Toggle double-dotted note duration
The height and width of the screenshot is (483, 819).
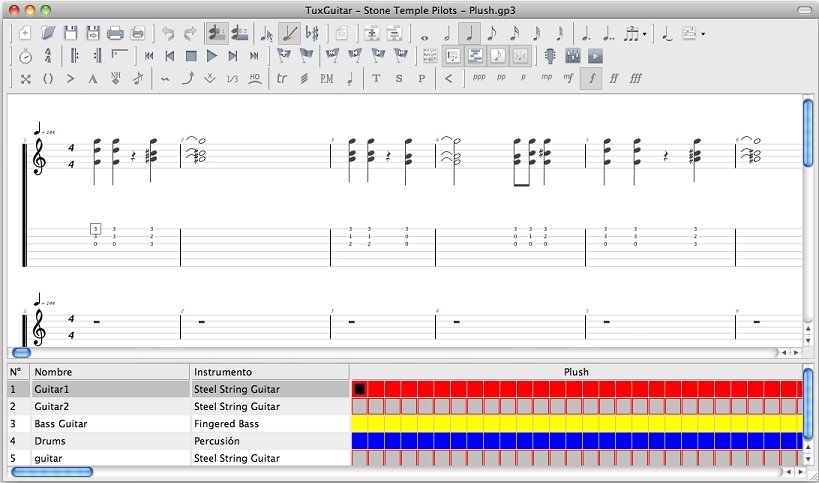pyautogui.click(x=609, y=33)
